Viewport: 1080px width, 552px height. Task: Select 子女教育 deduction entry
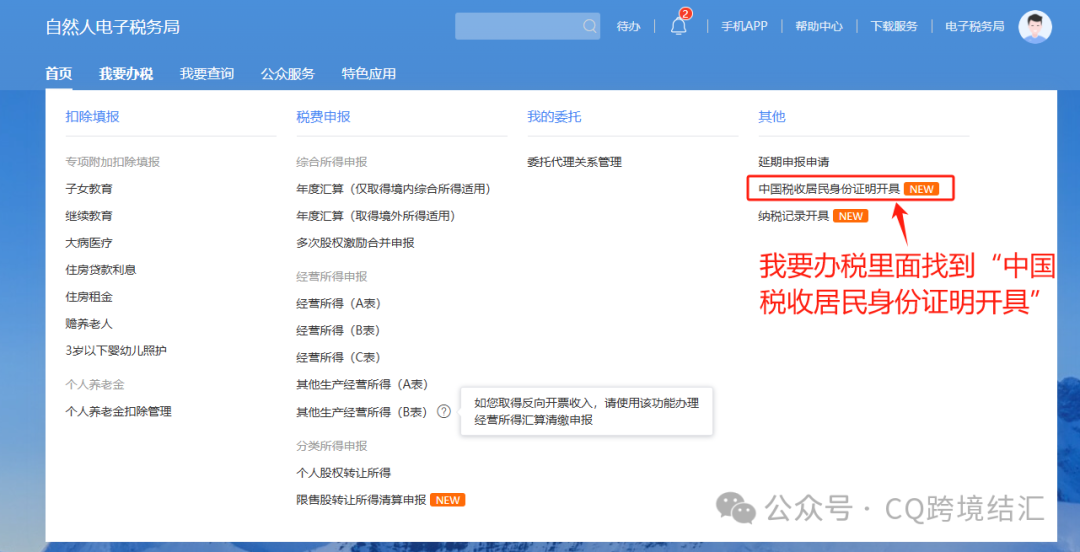(x=89, y=189)
